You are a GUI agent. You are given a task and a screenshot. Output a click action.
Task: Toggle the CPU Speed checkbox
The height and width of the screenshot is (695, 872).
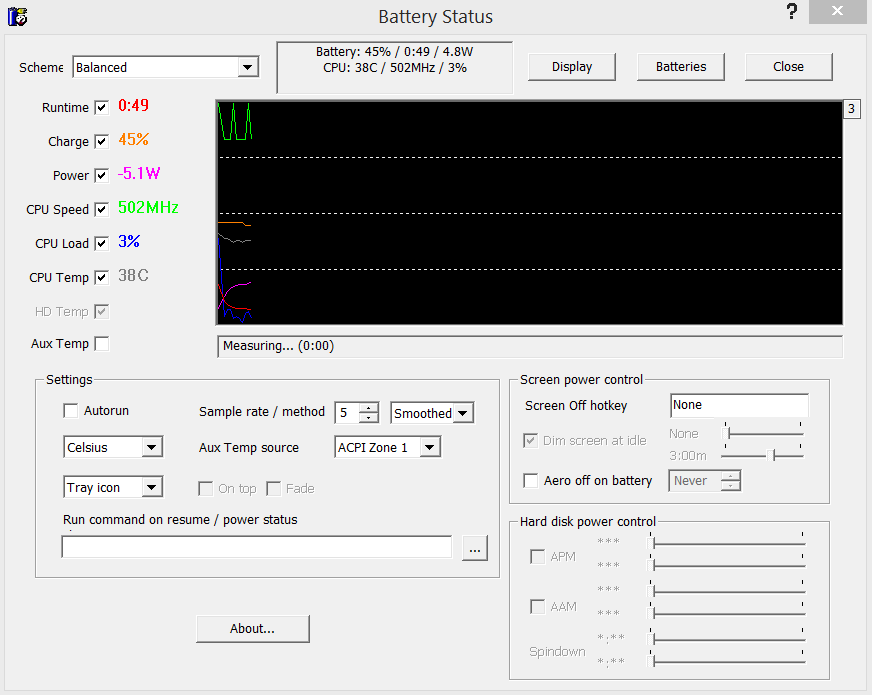pyautogui.click(x=101, y=210)
